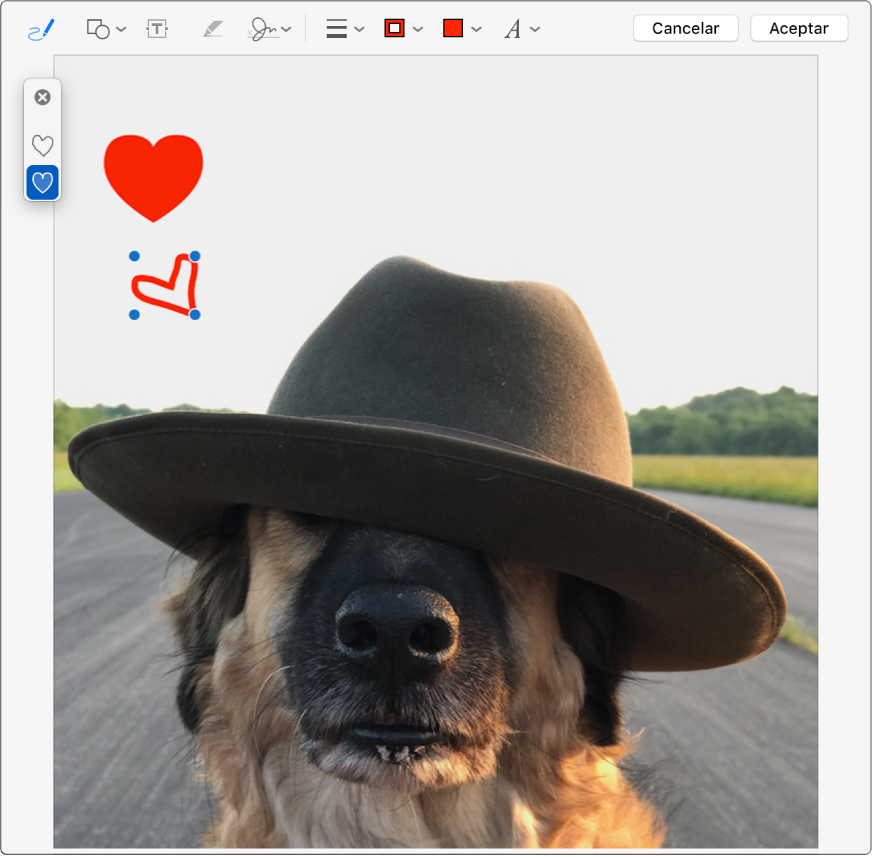Select the large red heart annotation
Viewport: 872px width, 857px height.
[154, 176]
